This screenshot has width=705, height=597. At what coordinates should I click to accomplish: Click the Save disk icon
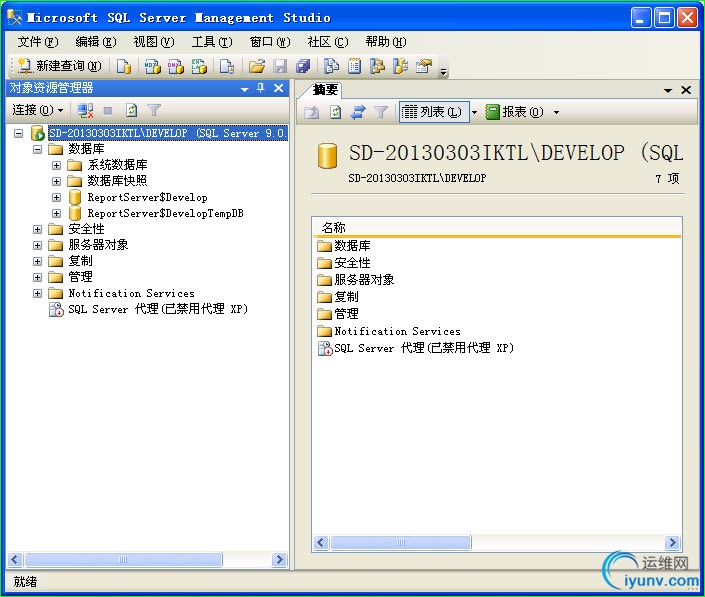point(280,67)
